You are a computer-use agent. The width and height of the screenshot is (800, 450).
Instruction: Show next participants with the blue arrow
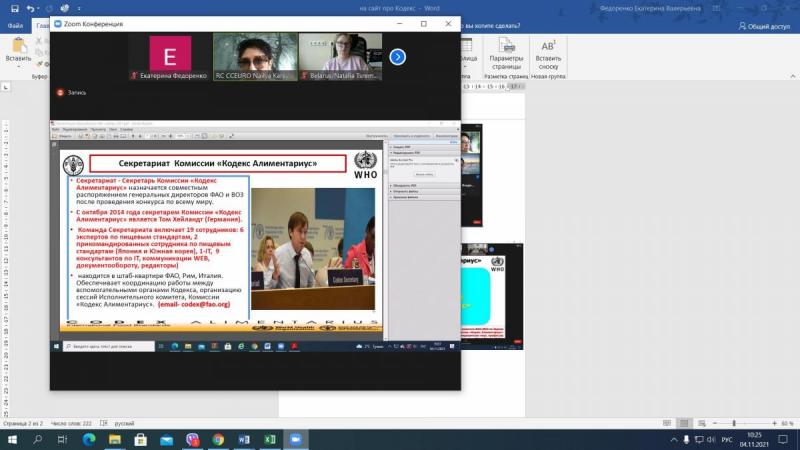(397, 57)
